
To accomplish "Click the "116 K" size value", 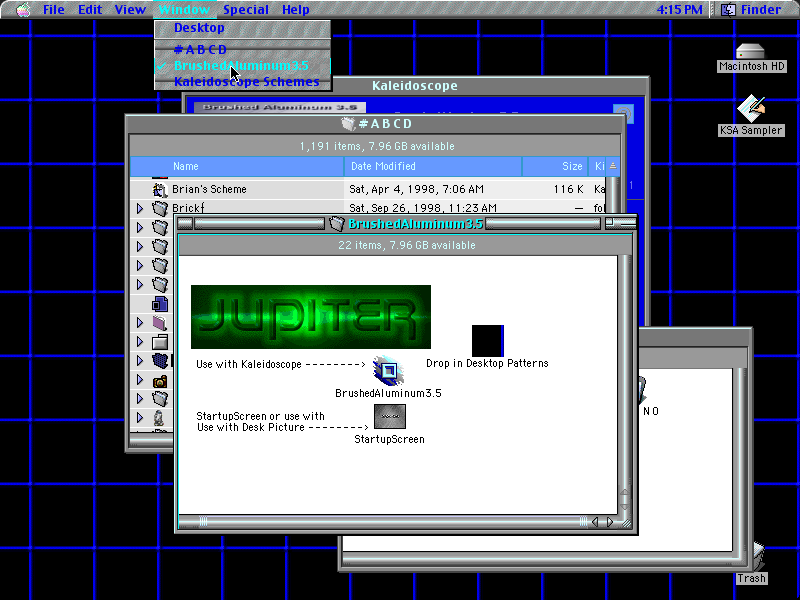I will [568, 189].
